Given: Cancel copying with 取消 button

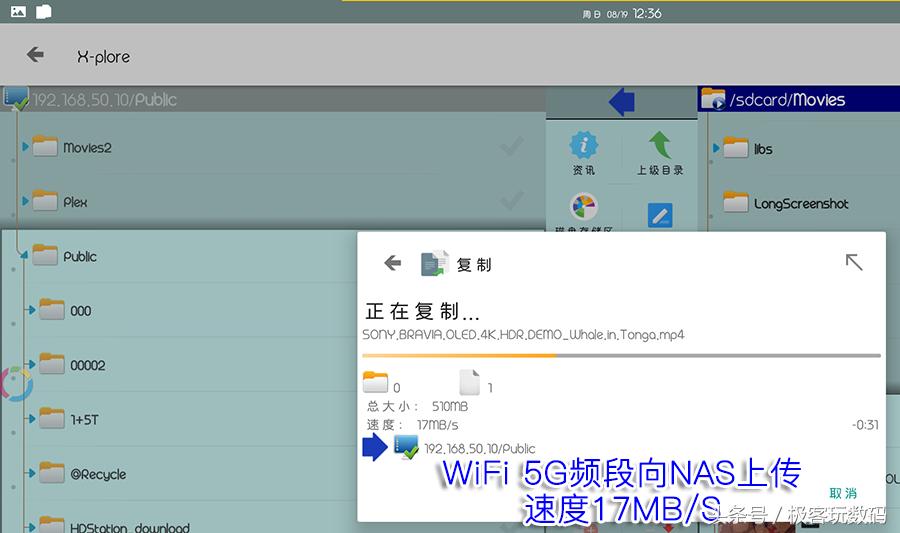Looking at the screenshot, I should (843, 493).
